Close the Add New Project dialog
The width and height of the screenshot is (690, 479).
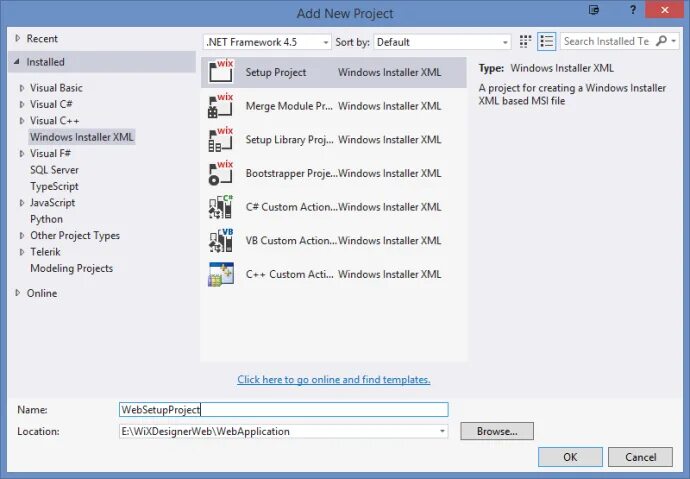coord(664,10)
